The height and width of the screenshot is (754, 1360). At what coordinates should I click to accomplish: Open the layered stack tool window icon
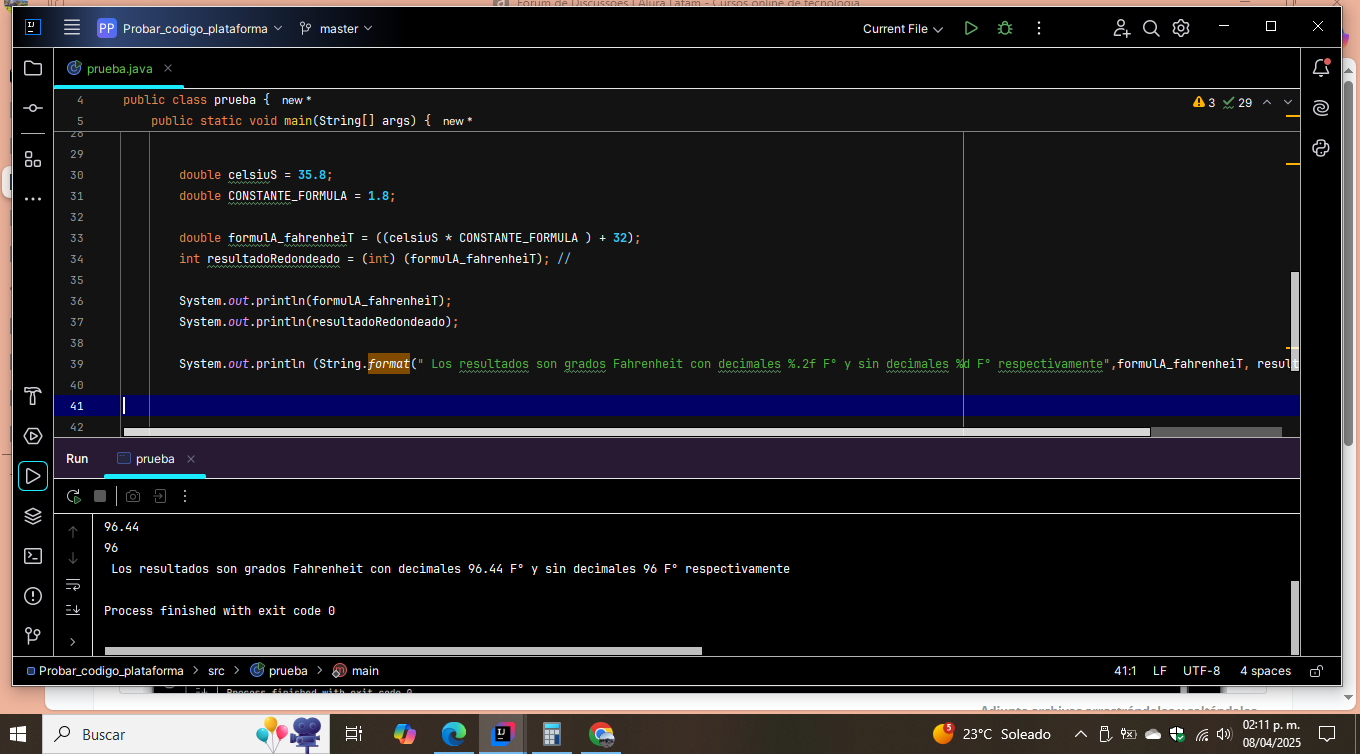tap(33, 516)
